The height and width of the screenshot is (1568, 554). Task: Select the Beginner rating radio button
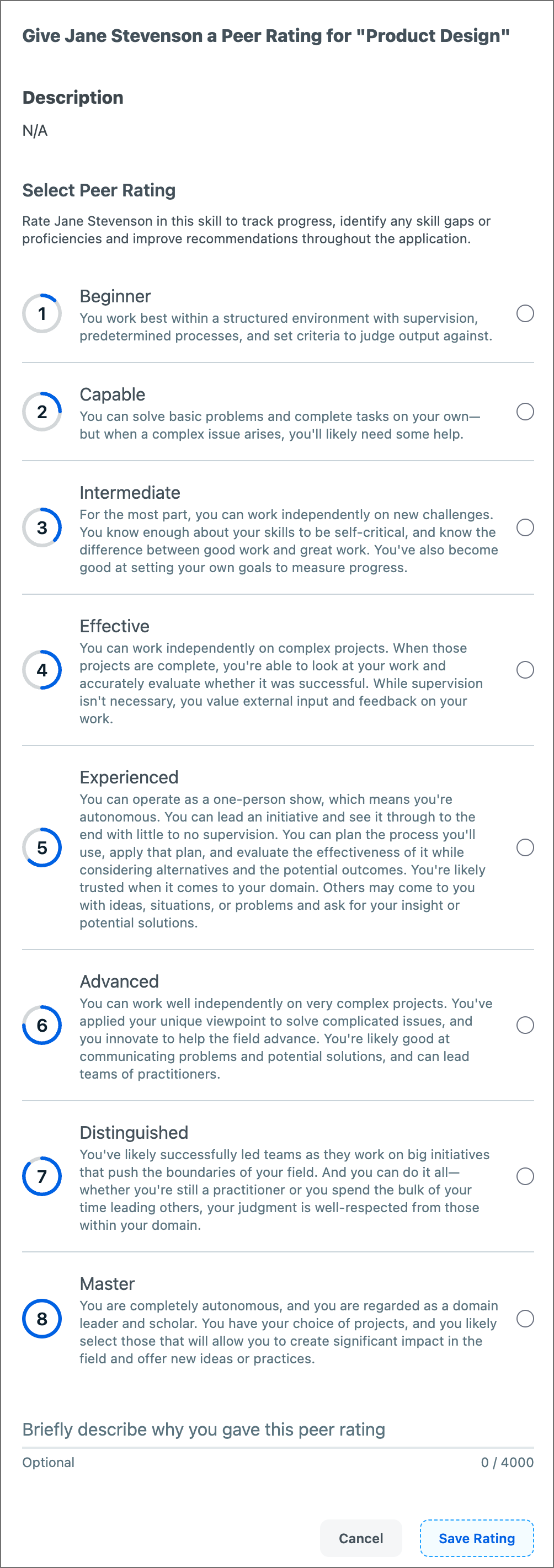click(525, 313)
